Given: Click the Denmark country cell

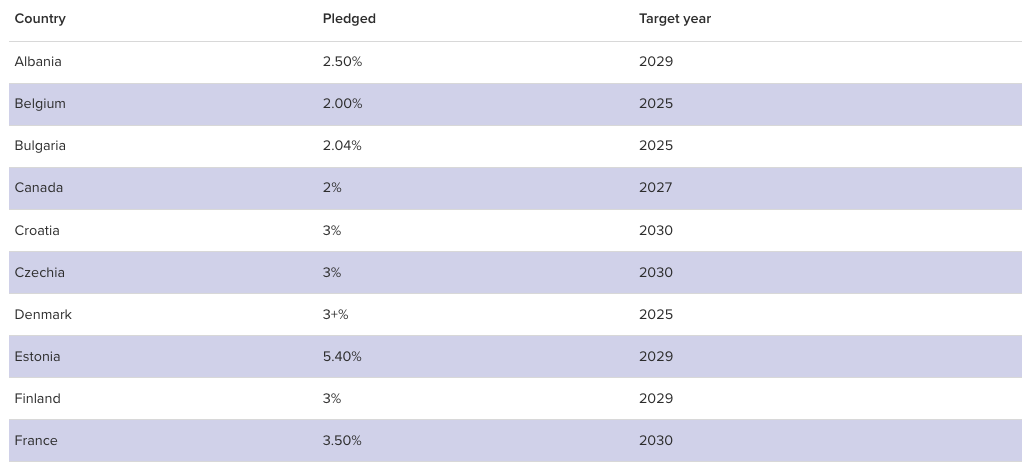Looking at the screenshot, I should pos(43,315).
